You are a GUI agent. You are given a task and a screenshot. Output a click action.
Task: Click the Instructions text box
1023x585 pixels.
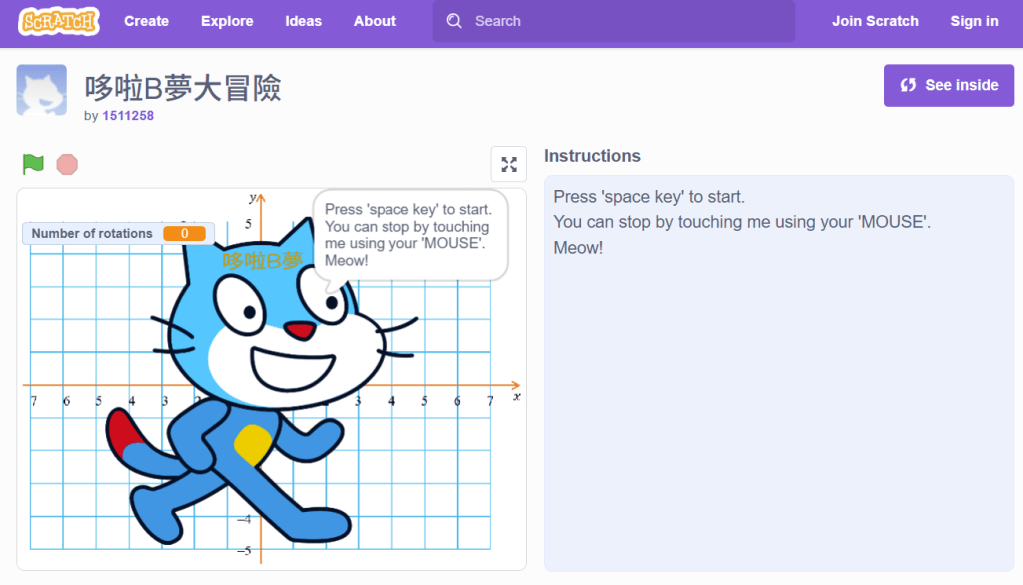pyautogui.click(x=778, y=372)
